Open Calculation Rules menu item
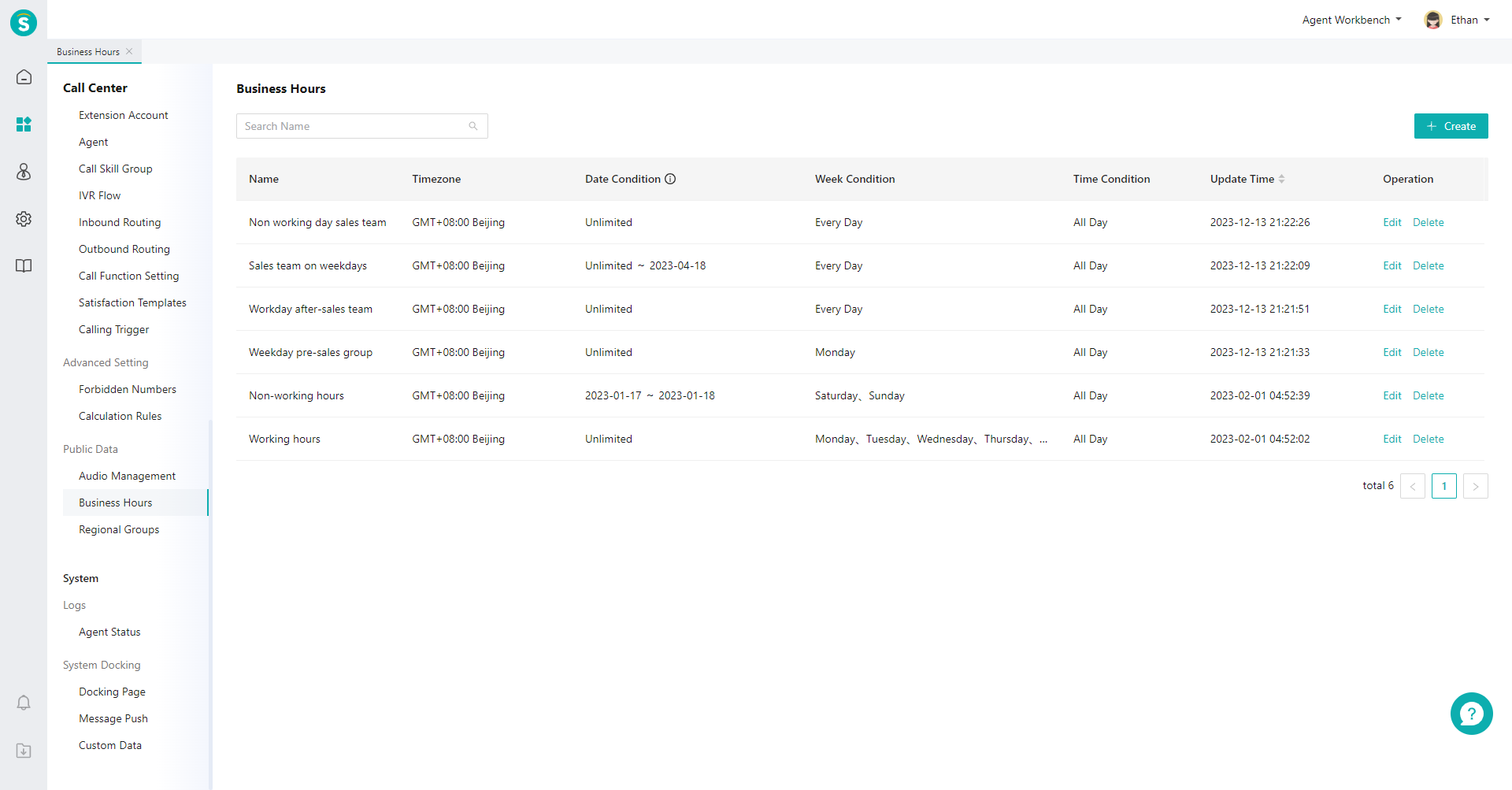Viewport: 1512px width, 790px height. click(x=120, y=416)
